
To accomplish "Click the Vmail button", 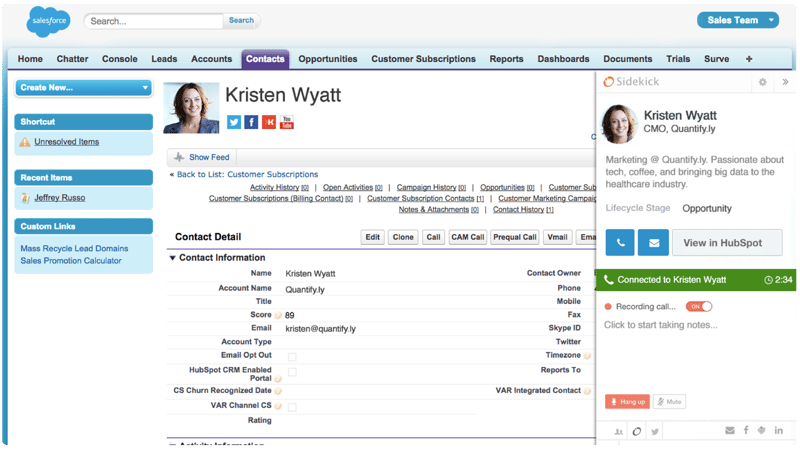I will click(x=557, y=237).
